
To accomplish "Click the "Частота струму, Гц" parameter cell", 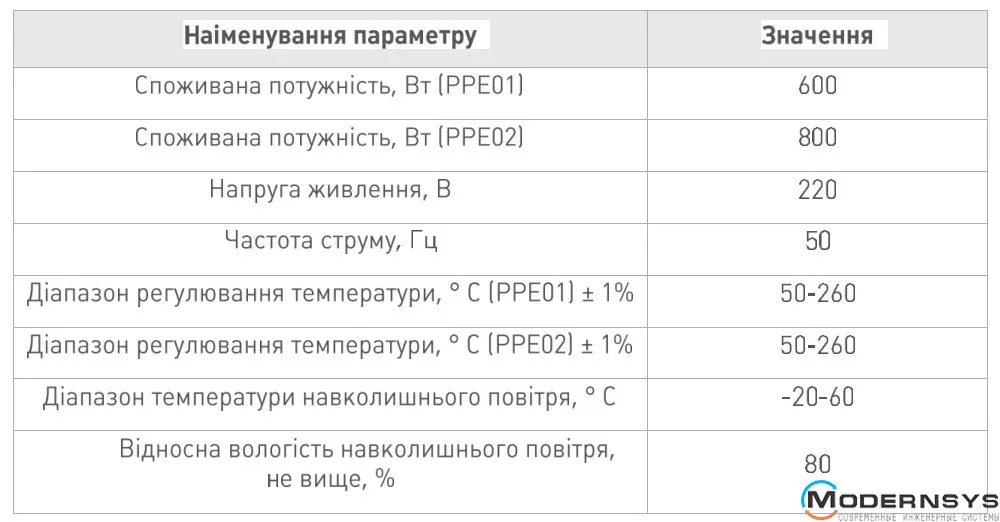I will (x=330, y=241).
